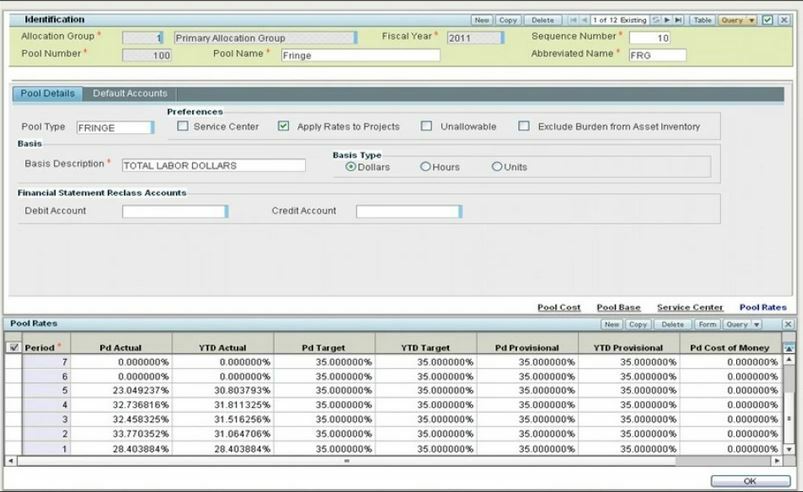The height and width of the screenshot is (492, 803).
Task: Select the Hours basis type
Action: tap(426, 167)
